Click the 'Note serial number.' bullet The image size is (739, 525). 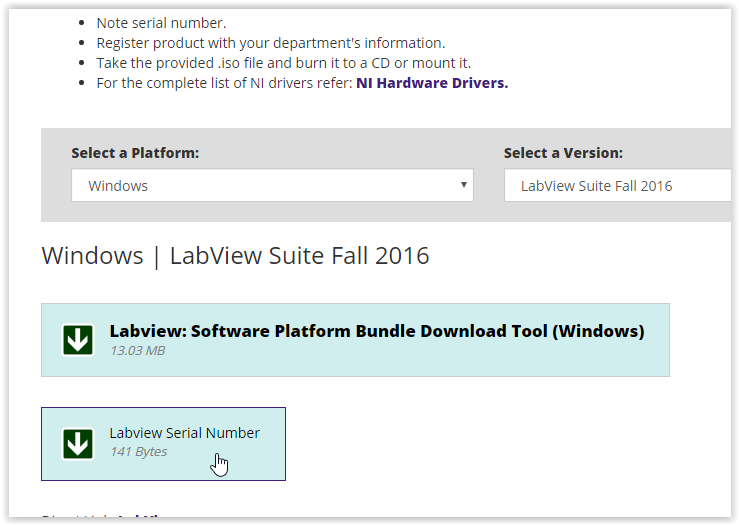(161, 23)
